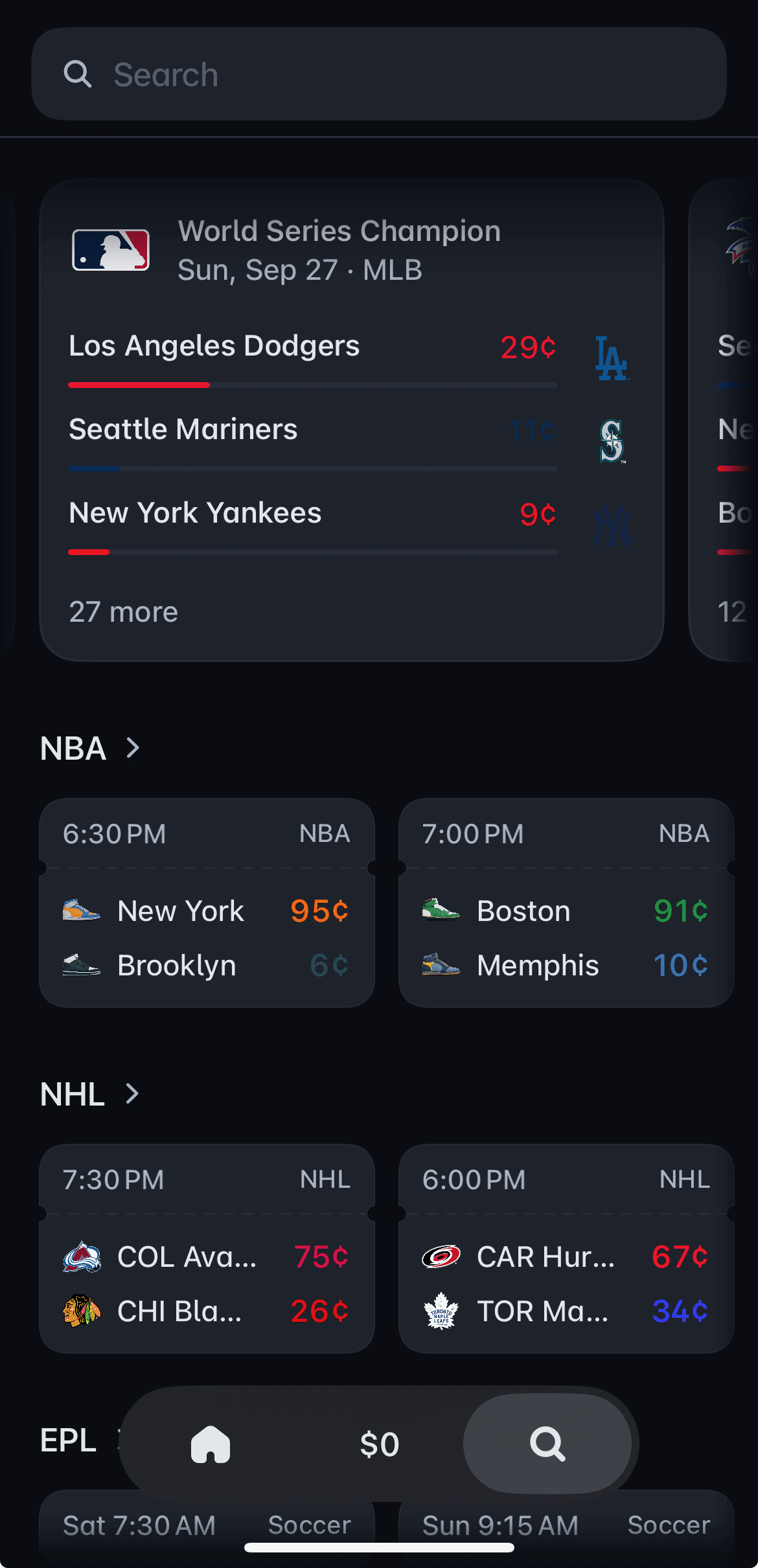The height and width of the screenshot is (1568, 758).
Task: Pick Memphis at 10¢
Action: pos(680,966)
